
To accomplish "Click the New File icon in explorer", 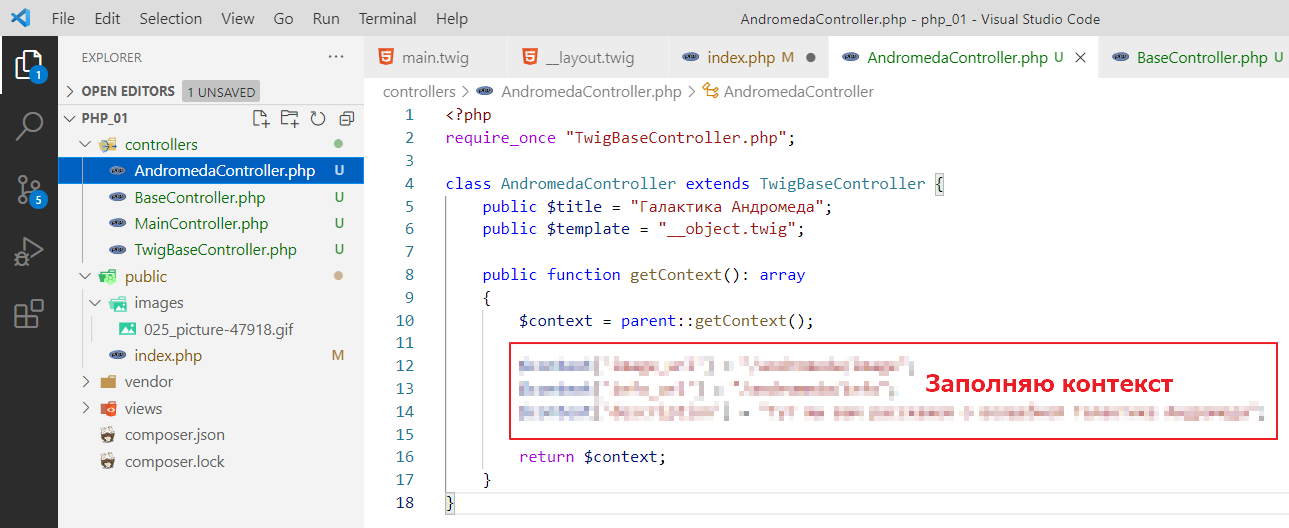I will (261, 119).
